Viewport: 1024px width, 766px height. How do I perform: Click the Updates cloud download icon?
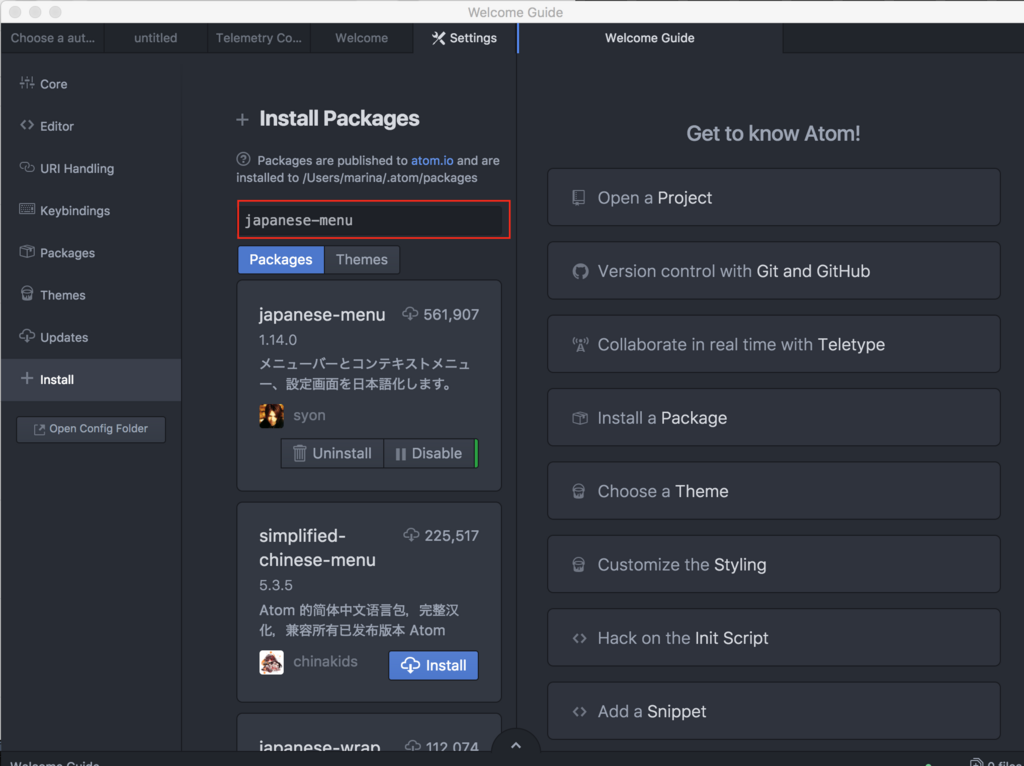coord(27,336)
